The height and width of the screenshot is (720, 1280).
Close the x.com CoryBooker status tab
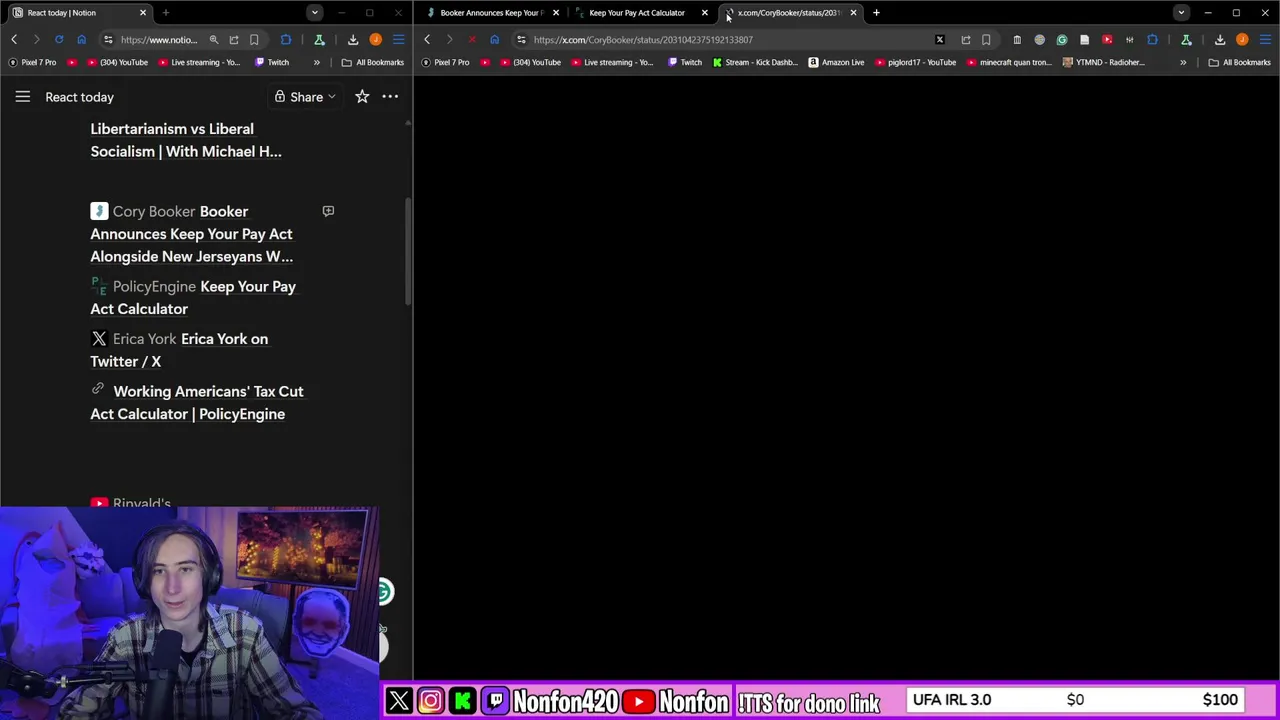(853, 13)
